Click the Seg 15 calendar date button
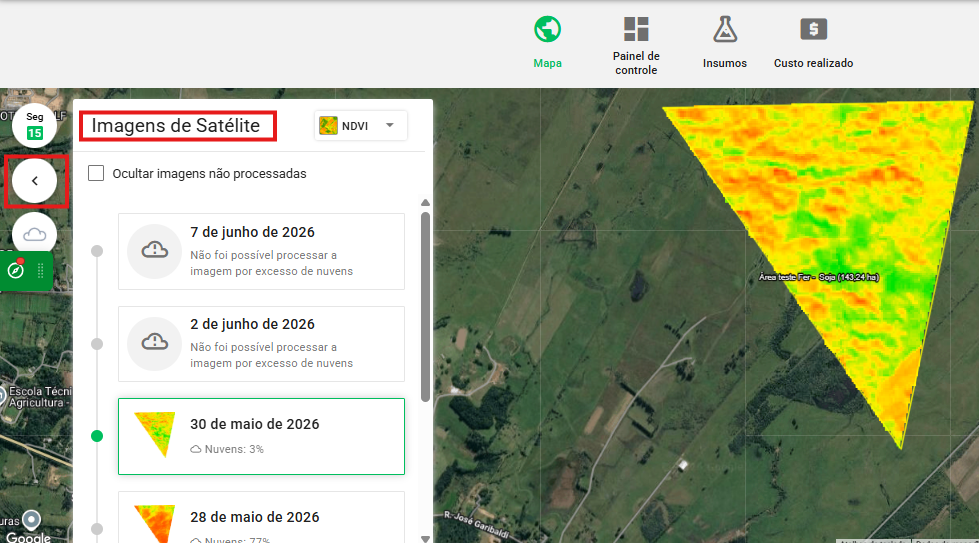 34,125
